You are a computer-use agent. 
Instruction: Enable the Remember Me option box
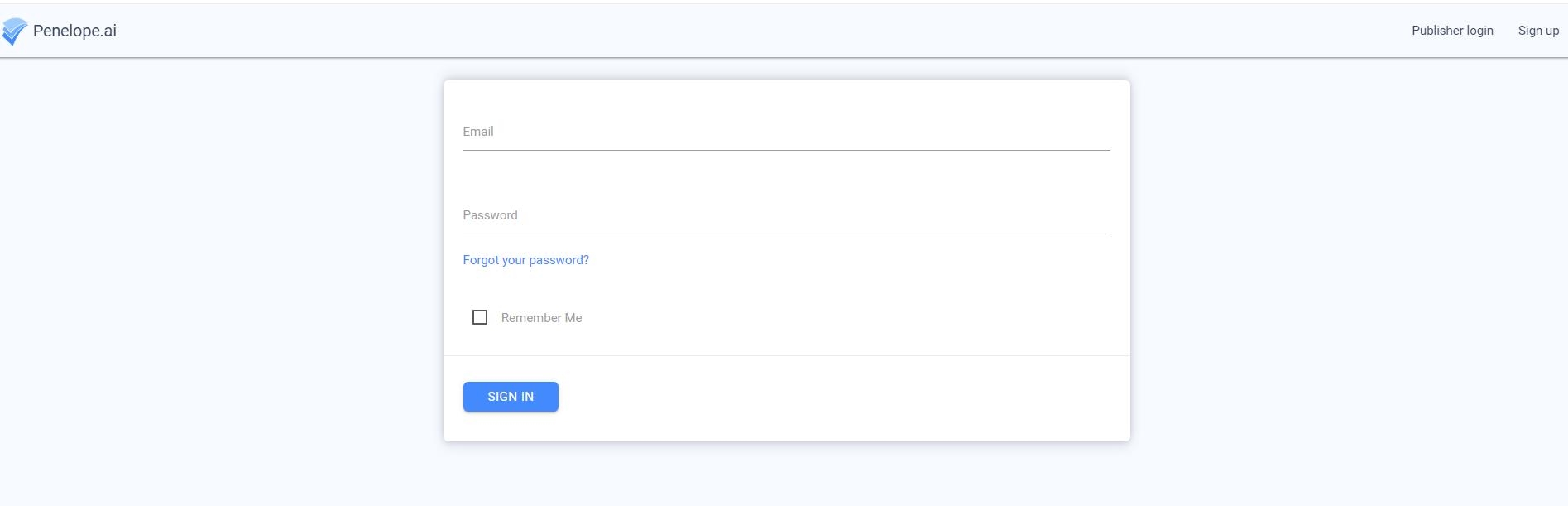pyautogui.click(x=480, y=317)
